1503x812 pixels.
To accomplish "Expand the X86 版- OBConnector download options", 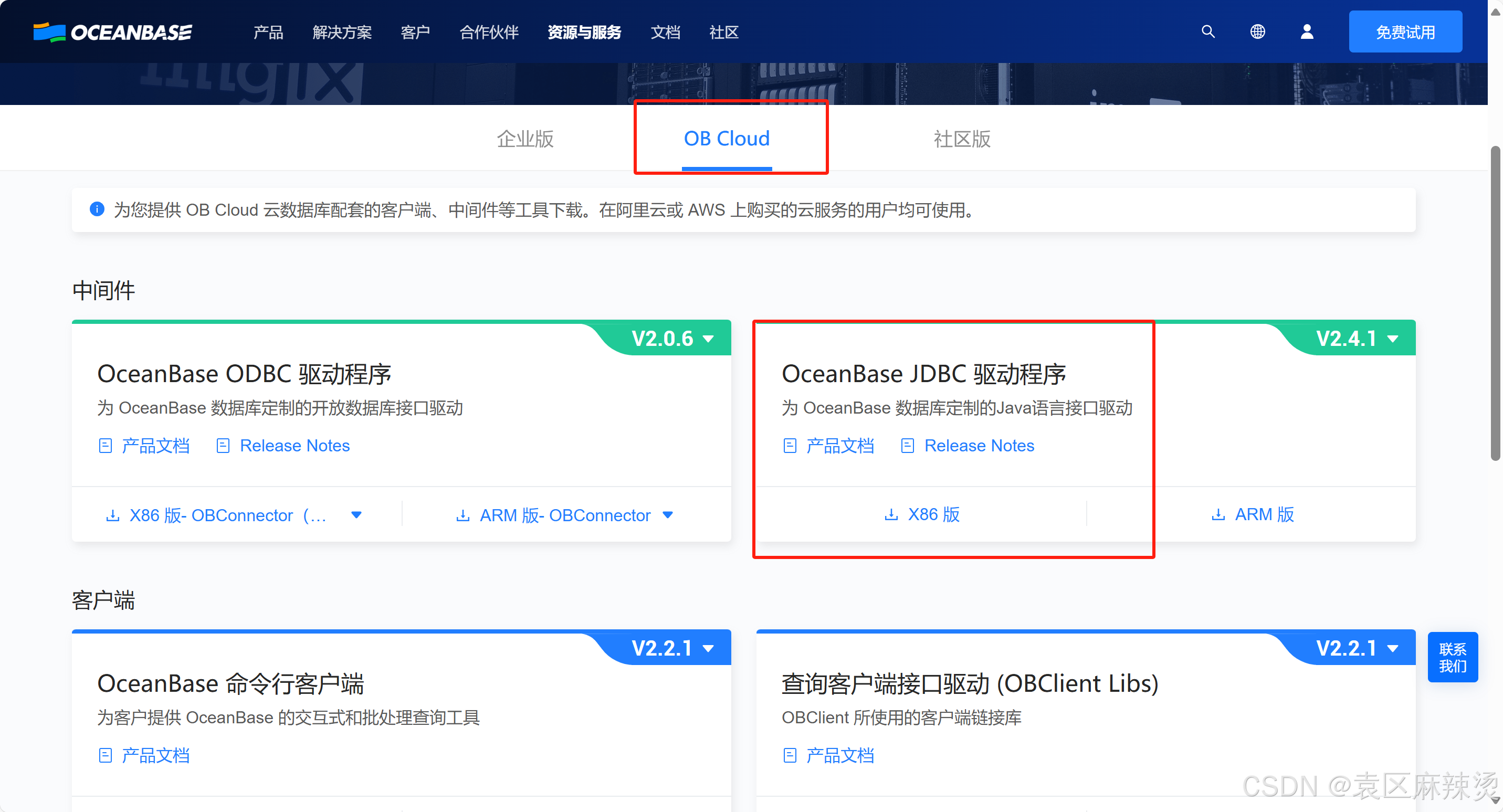I will click(357, 515).
